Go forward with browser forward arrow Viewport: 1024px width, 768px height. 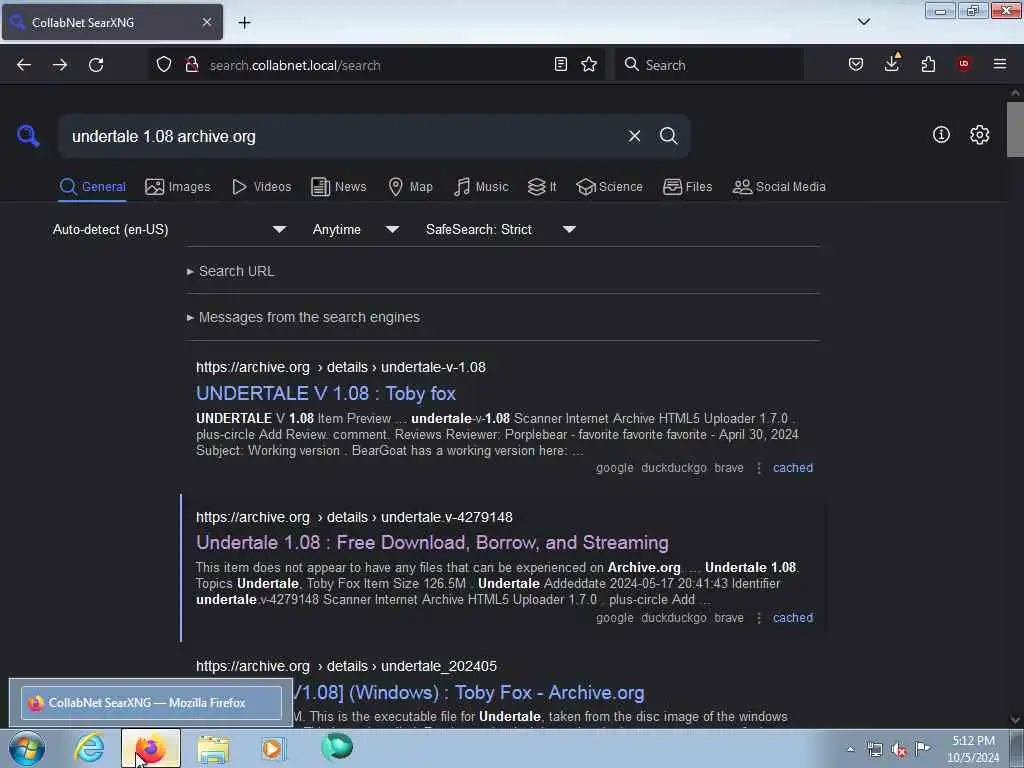pyautogui.click(x=60, y=65)
